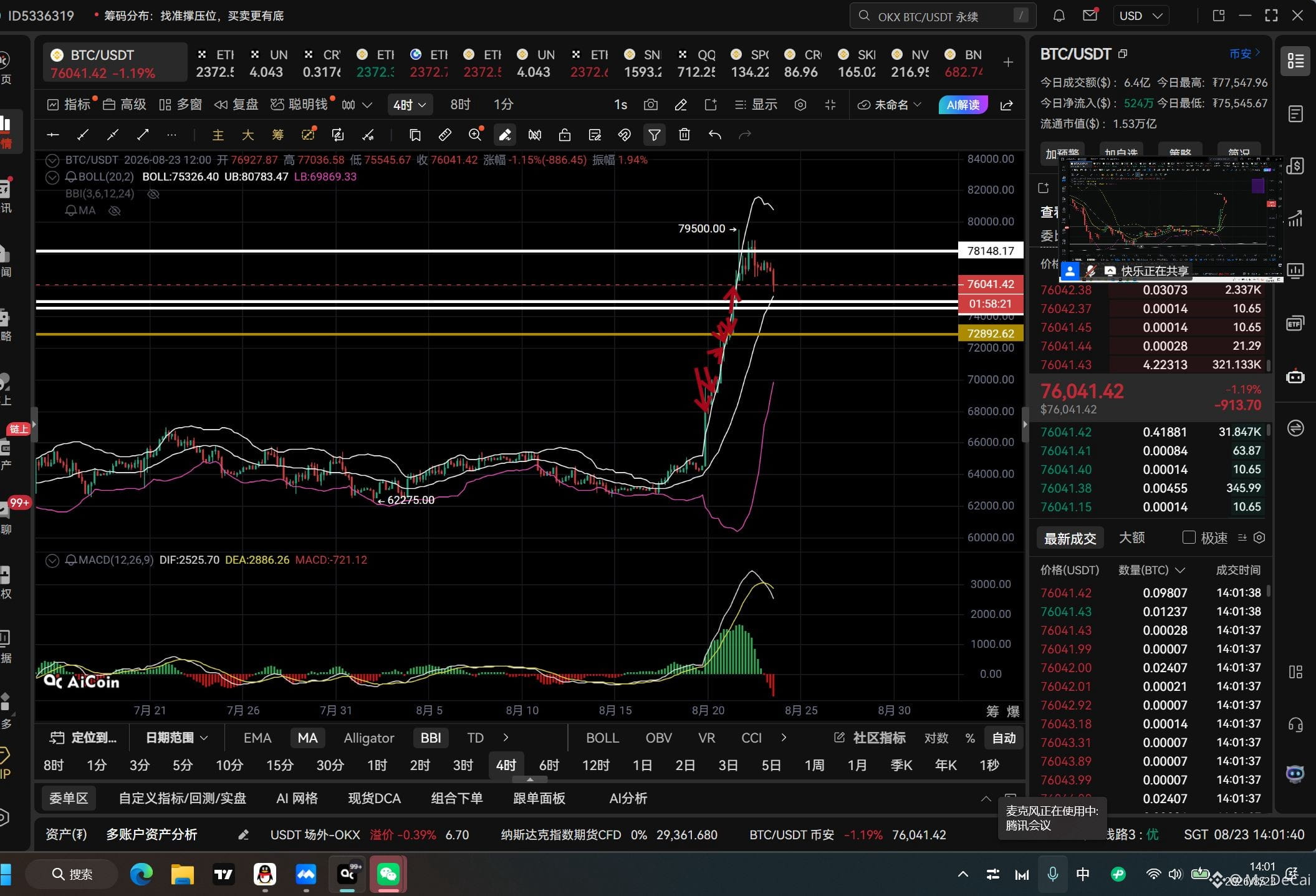Screen dimensions: 1316x896
Task: Open trades list settings hexagon icon
Action: pyautogui.click(x=1259, y=537)
